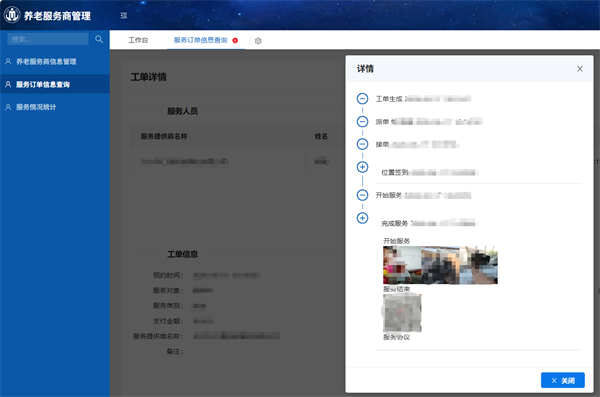Collapse the 工单生成 timeline step

coord(362,99)
